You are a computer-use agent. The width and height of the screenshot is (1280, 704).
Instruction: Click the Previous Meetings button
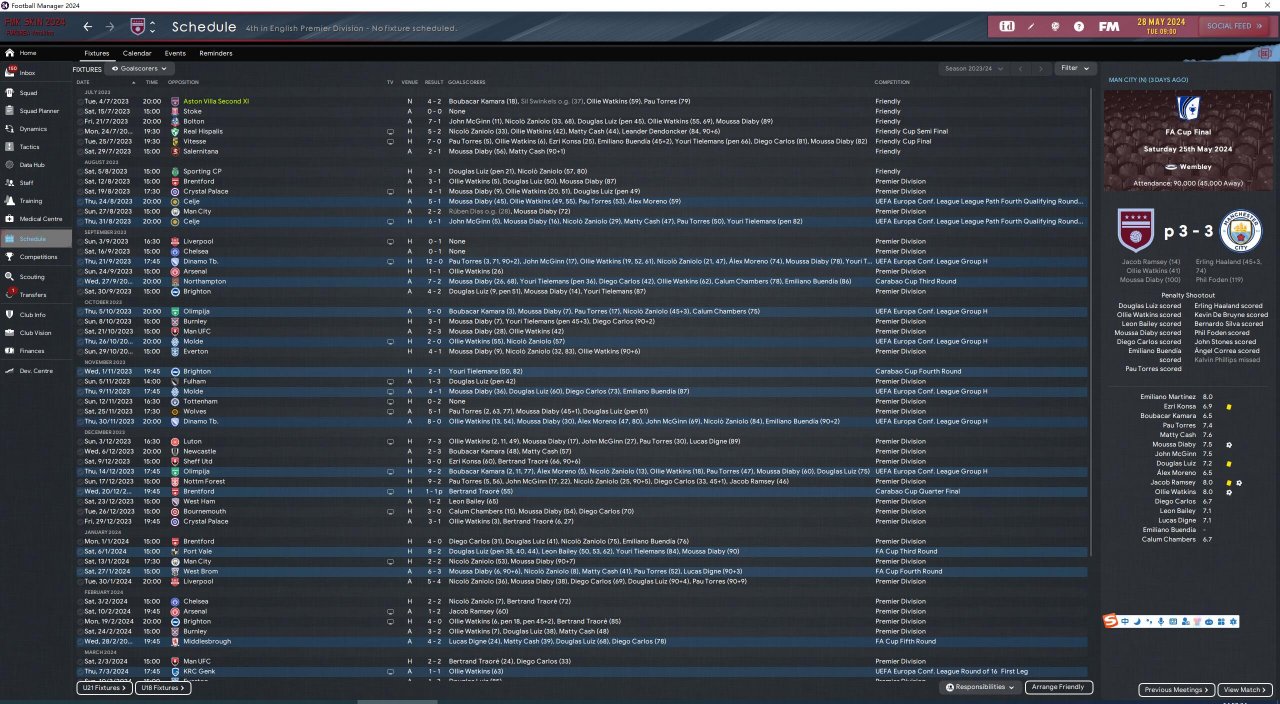pos(1176,690)
